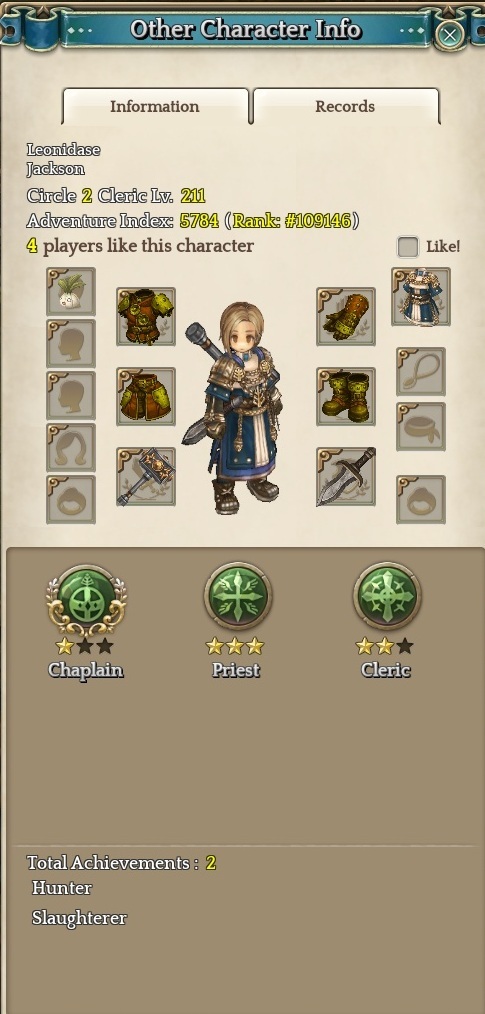Click the empty necklace slot

[x=421, y=371]
